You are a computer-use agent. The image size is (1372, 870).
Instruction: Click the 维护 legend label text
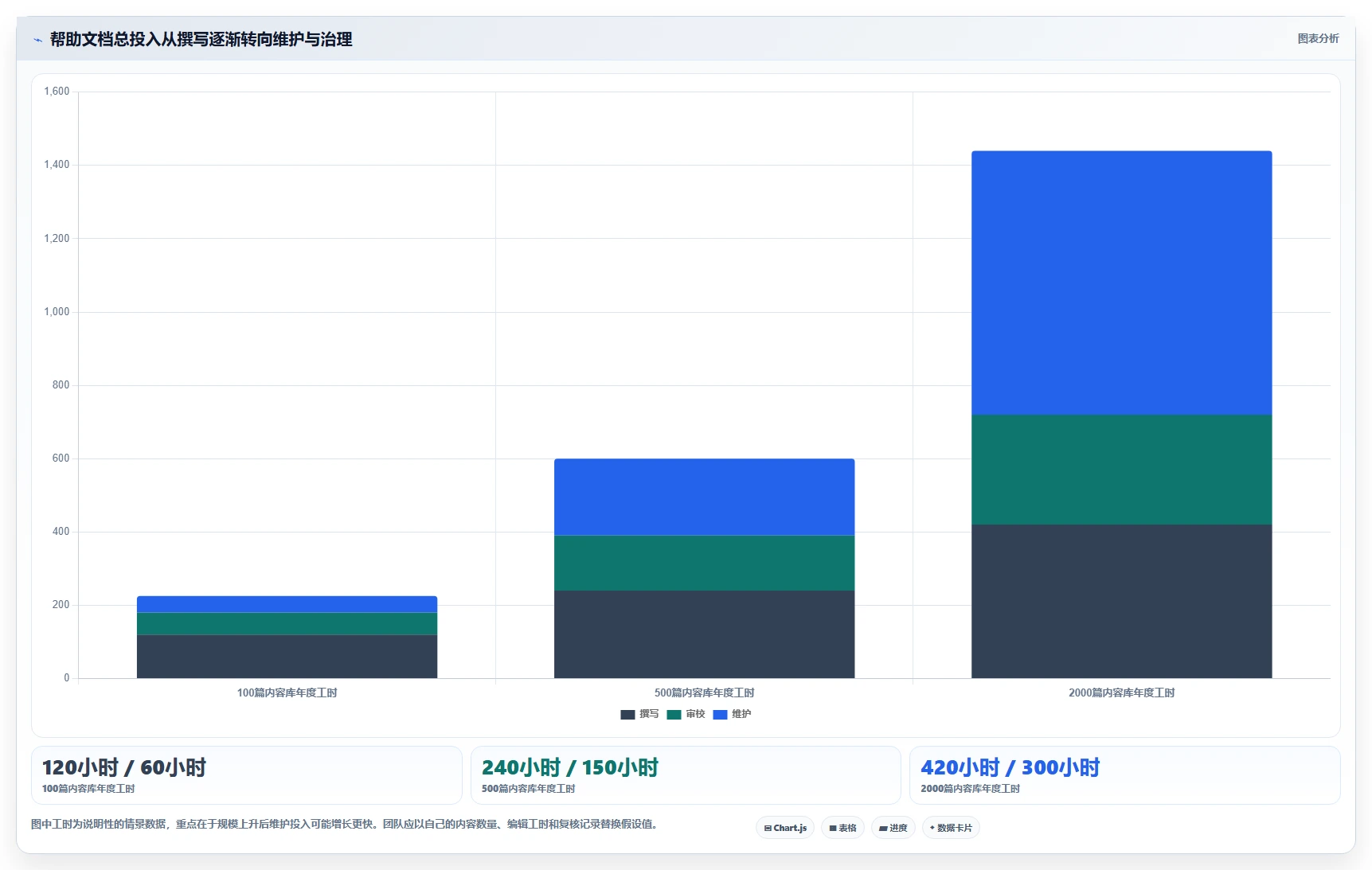pos(741,714)
